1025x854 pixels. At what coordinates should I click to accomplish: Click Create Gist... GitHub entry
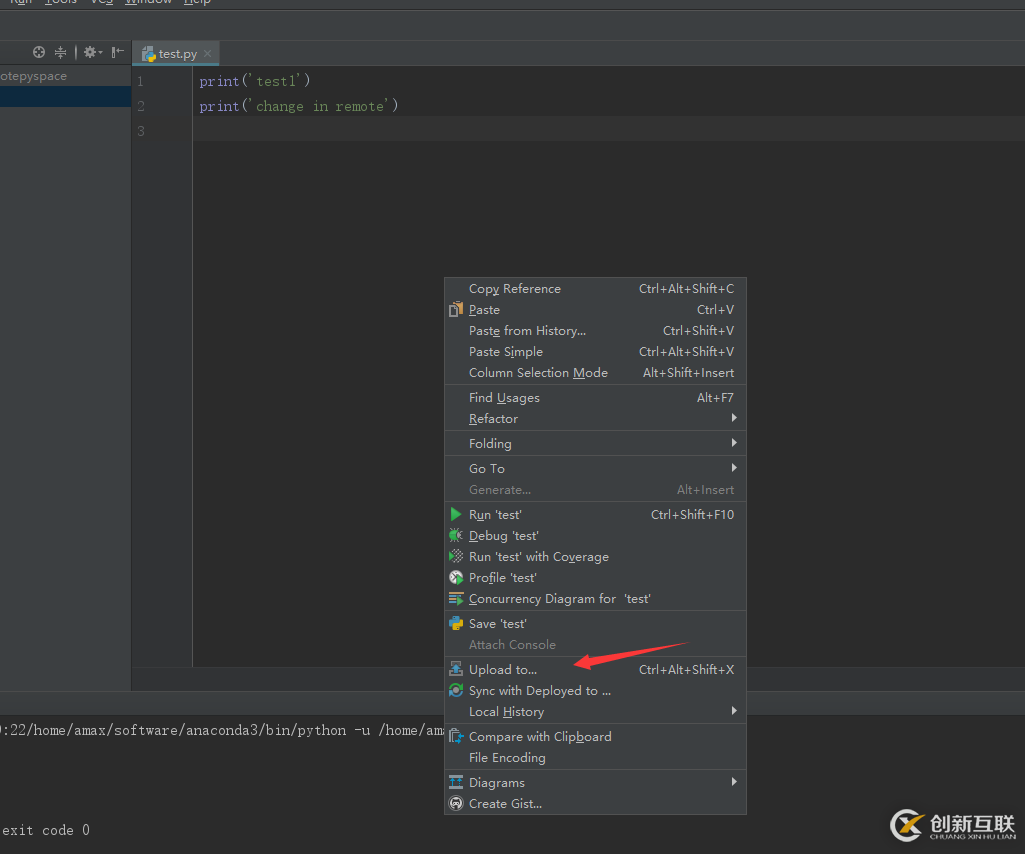(x=505, y=804)
